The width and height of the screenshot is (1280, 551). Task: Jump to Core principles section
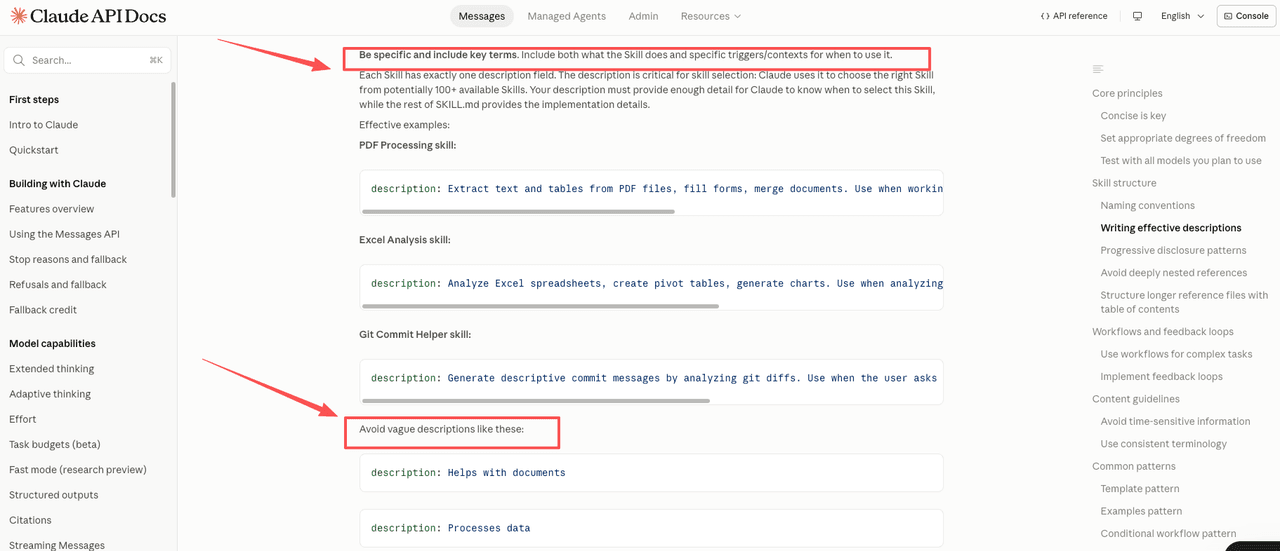click(x=1127, y=93)
